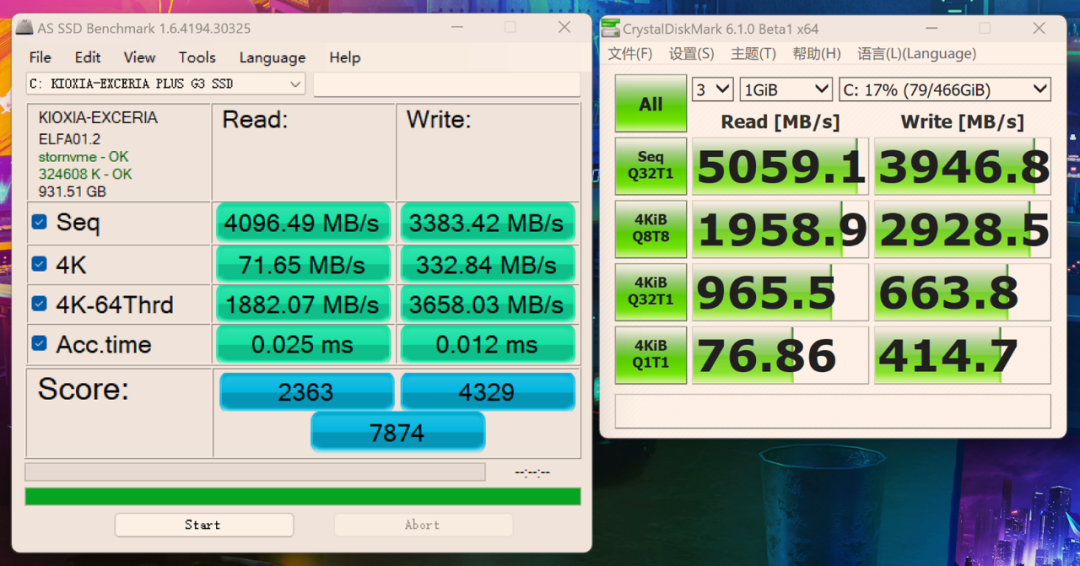
Task: Expand the 1GiB test size dropdown
Action: [x=786, y=90]
